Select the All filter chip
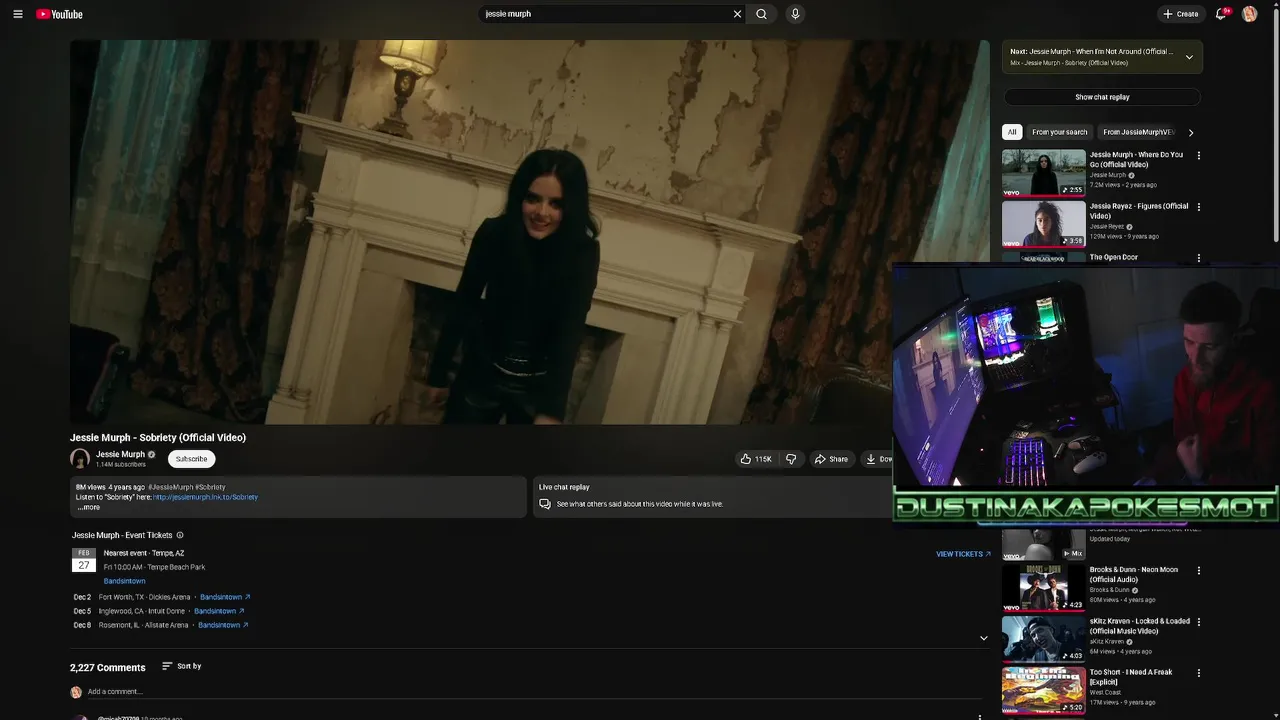Image resolution: width=1280 pixels, height=720 pixels. coord(1012,132)
